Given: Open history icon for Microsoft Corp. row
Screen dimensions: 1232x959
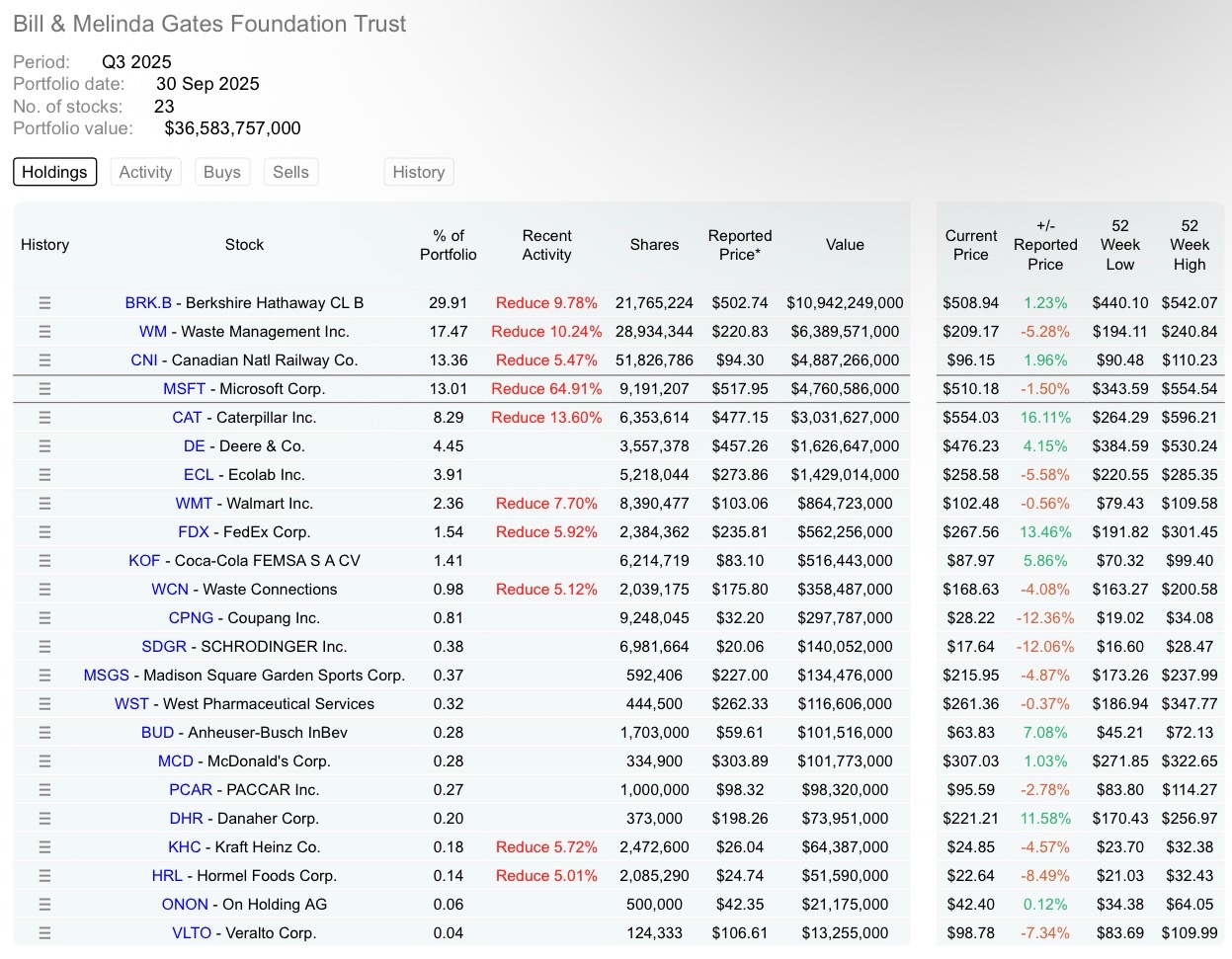Looking at the screenshot, I should 44,389.
